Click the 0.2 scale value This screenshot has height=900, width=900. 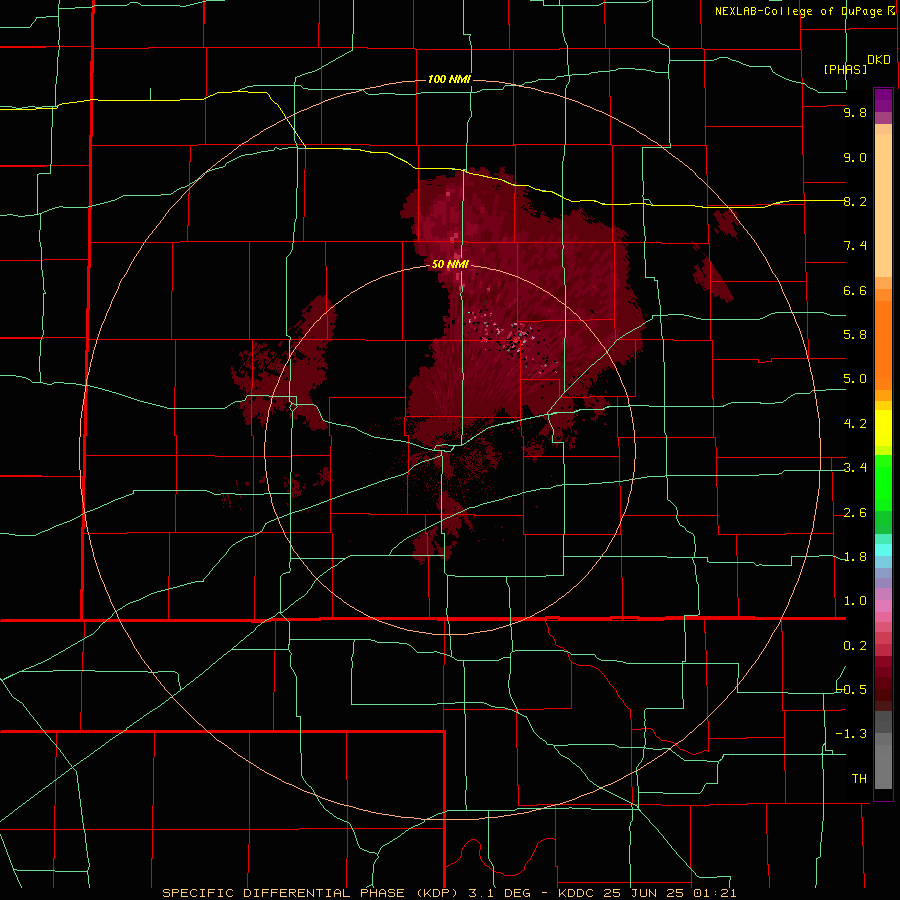pyautogui.click(x=855, y=646)
